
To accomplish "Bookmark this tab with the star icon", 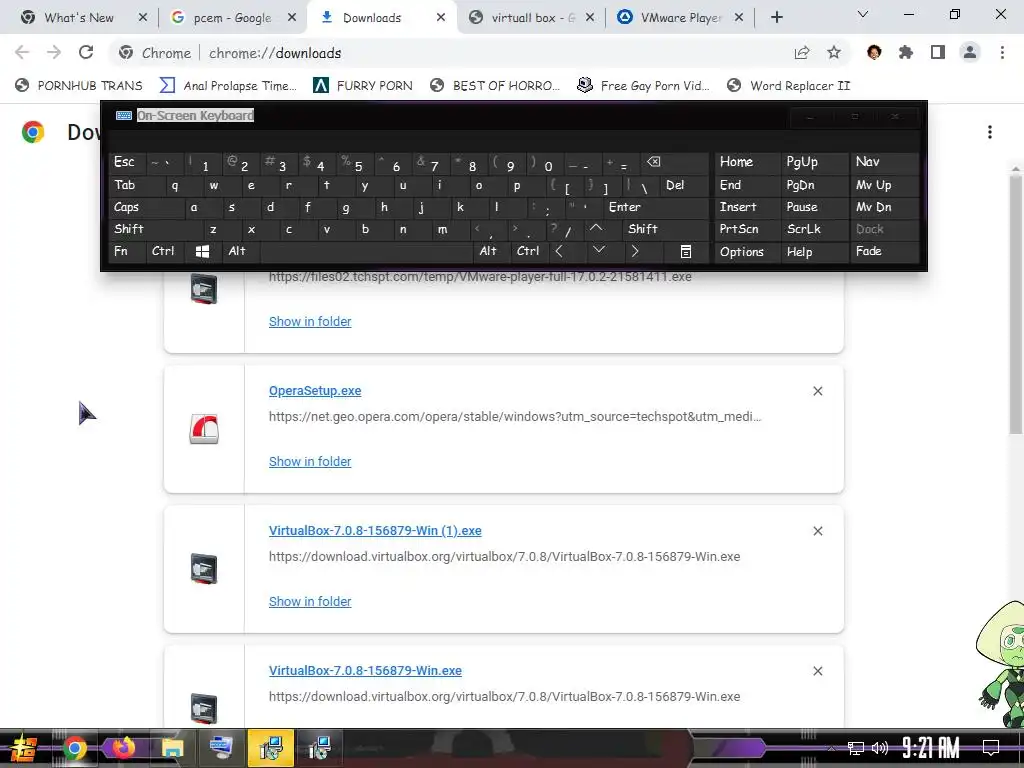I will tap(834, 52).
